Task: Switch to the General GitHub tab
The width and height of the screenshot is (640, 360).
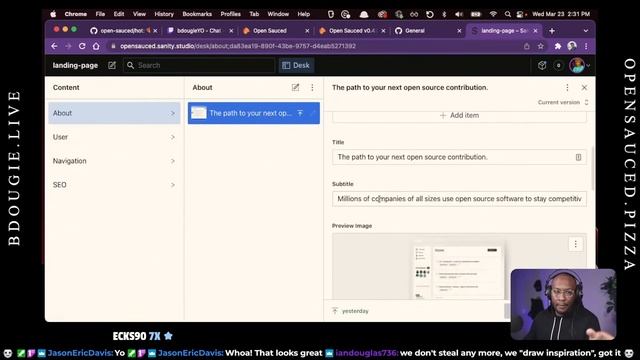Action: tap(415, 31)
